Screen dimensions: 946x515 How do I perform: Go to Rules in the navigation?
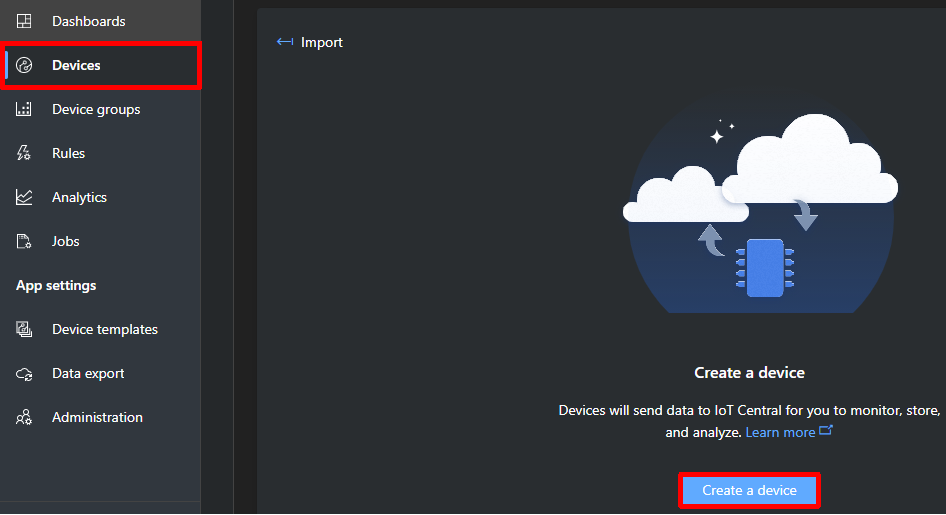tap(68, 153)
